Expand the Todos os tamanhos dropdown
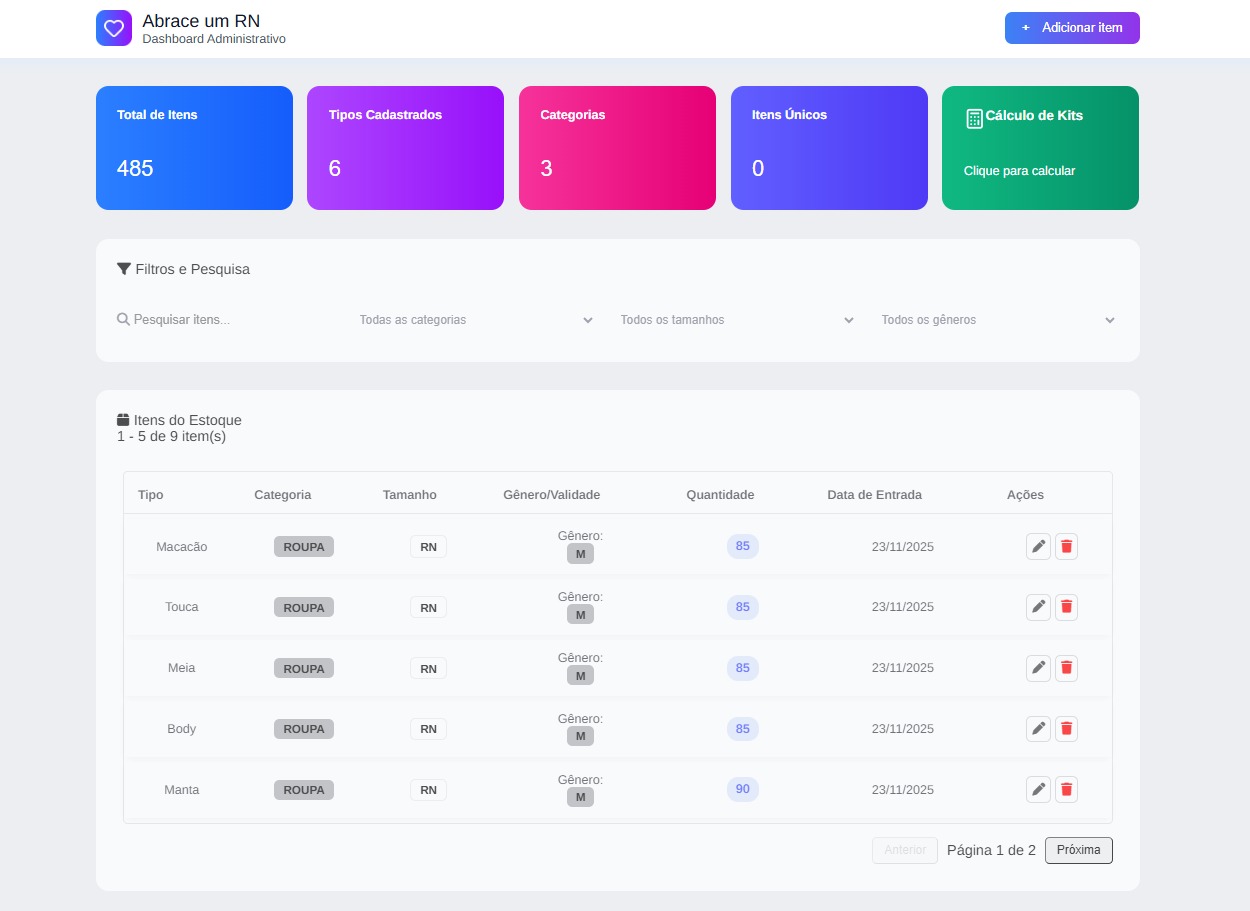 (737, 320)
